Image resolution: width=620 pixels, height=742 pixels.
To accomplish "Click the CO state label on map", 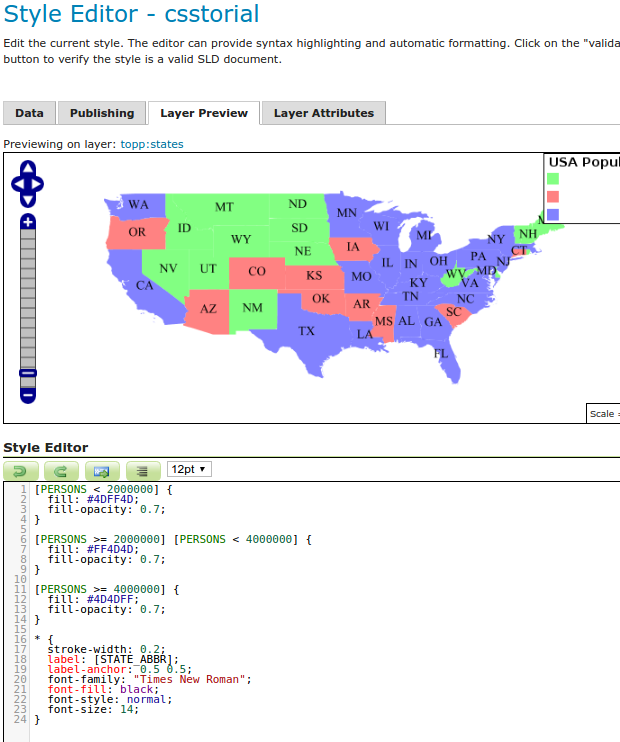I will click(x=257, y=271).
